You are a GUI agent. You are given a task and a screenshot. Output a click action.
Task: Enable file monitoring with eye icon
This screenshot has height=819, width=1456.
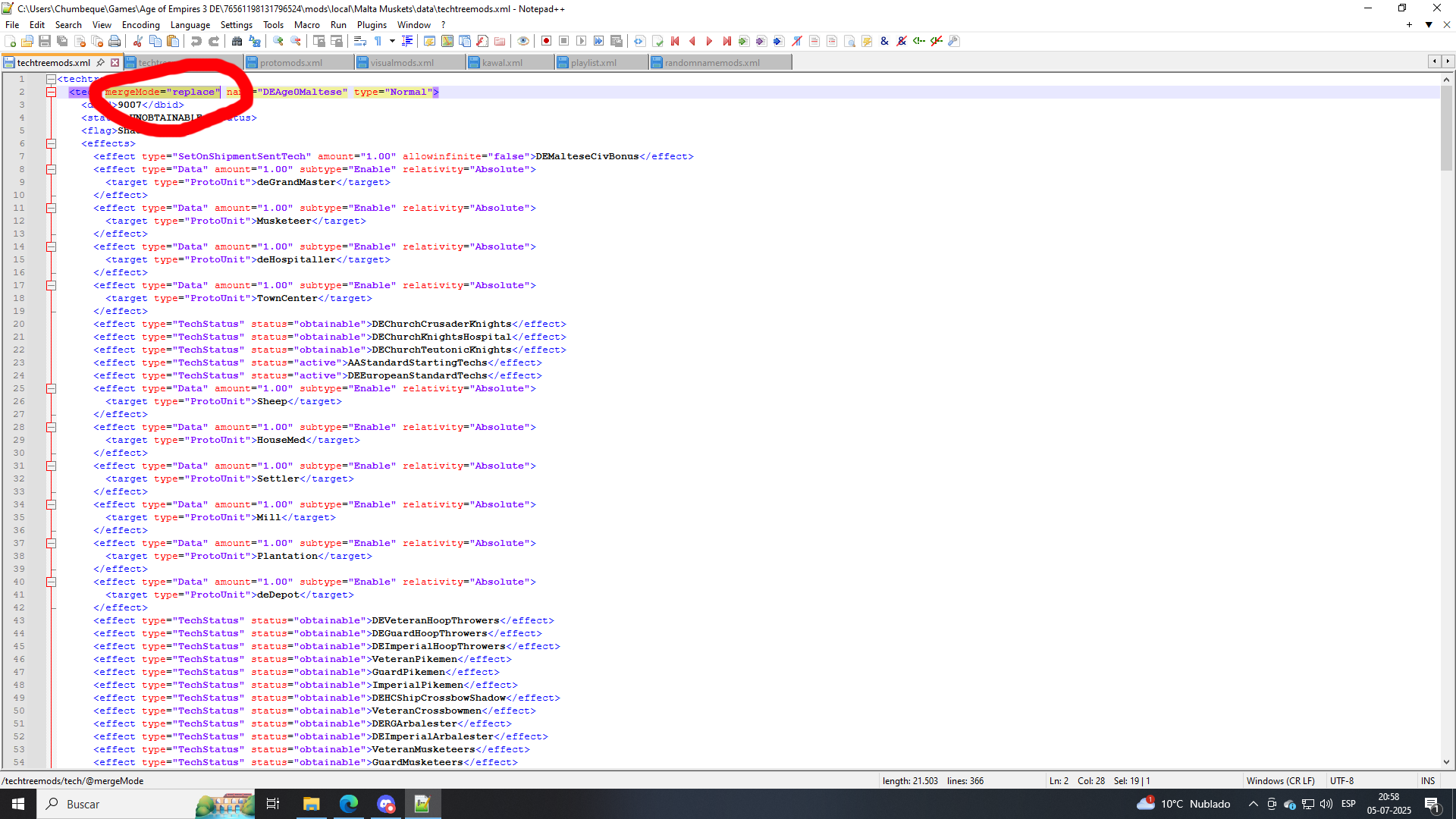coord(523,41)
